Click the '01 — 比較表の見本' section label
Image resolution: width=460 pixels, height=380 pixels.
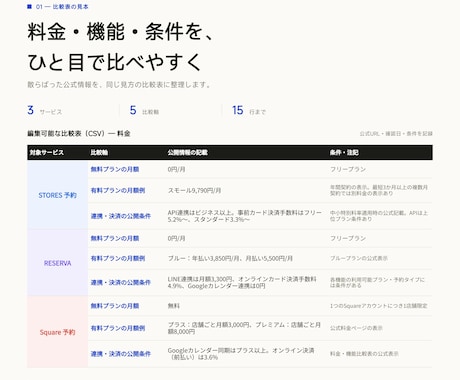tap(62, 6)
